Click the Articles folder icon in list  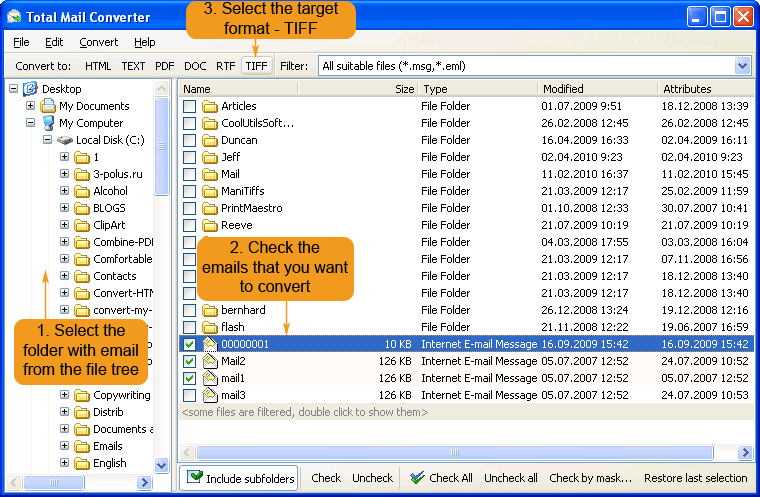210,106
